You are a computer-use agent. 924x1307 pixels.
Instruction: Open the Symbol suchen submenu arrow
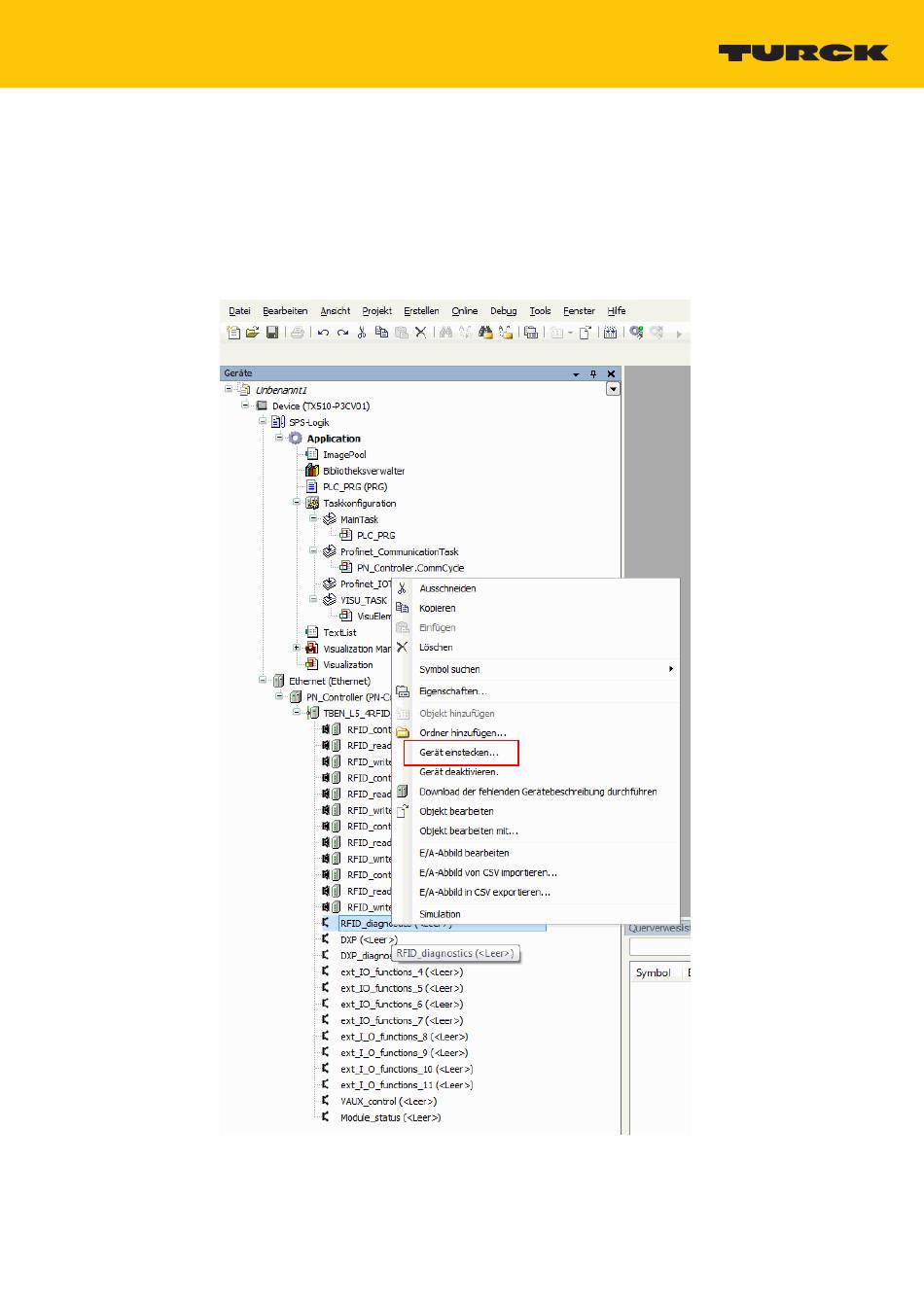point(670,669)
